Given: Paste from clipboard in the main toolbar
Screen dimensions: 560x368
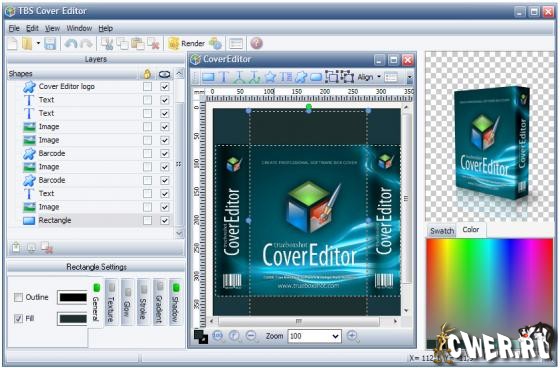Looking at the screenshot, I should point(138,44).
